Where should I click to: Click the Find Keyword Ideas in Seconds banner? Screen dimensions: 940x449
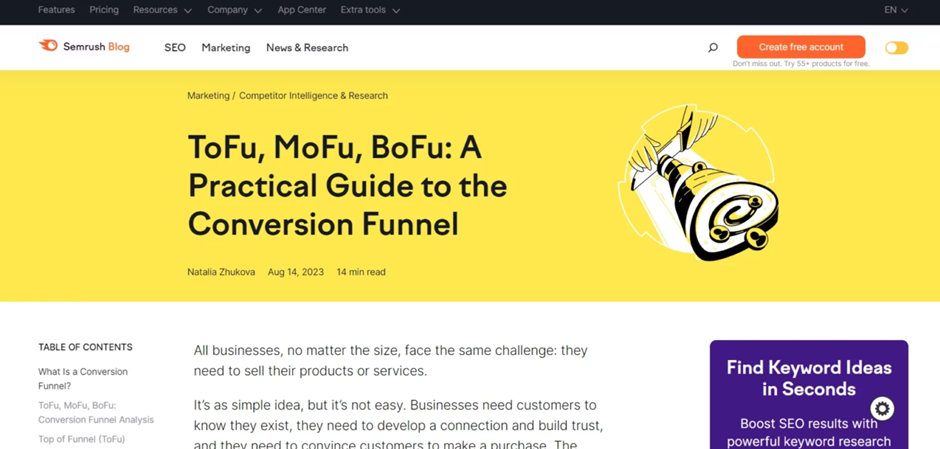point(809,394)
